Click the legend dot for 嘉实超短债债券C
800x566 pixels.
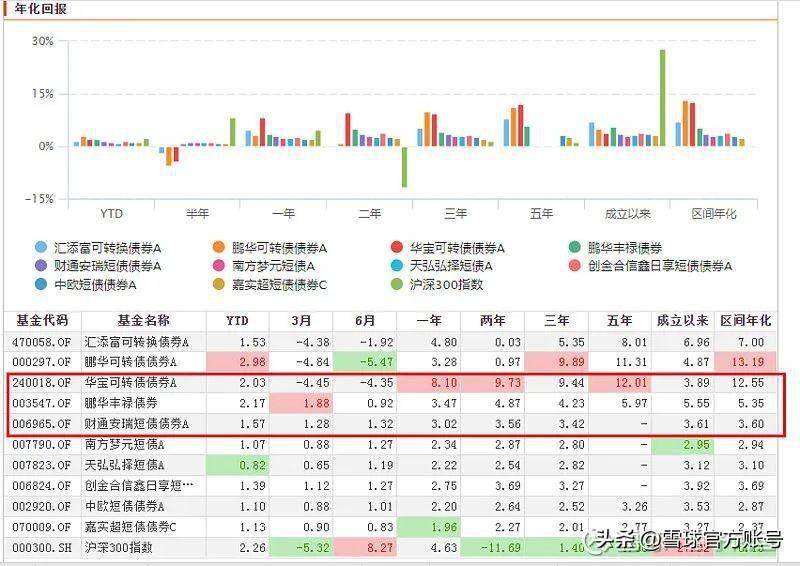click(219, 285)
